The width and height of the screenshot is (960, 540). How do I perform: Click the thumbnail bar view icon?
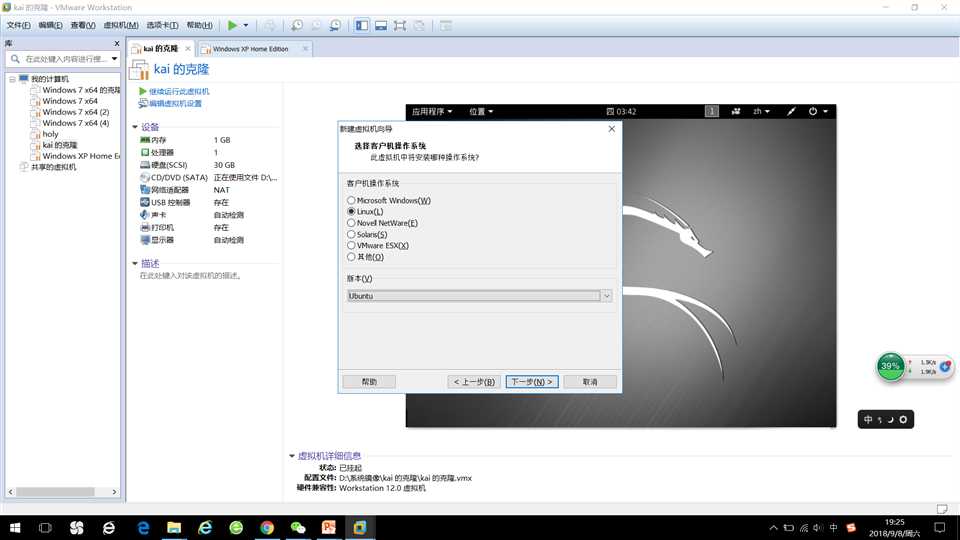(x=381, y=25)
